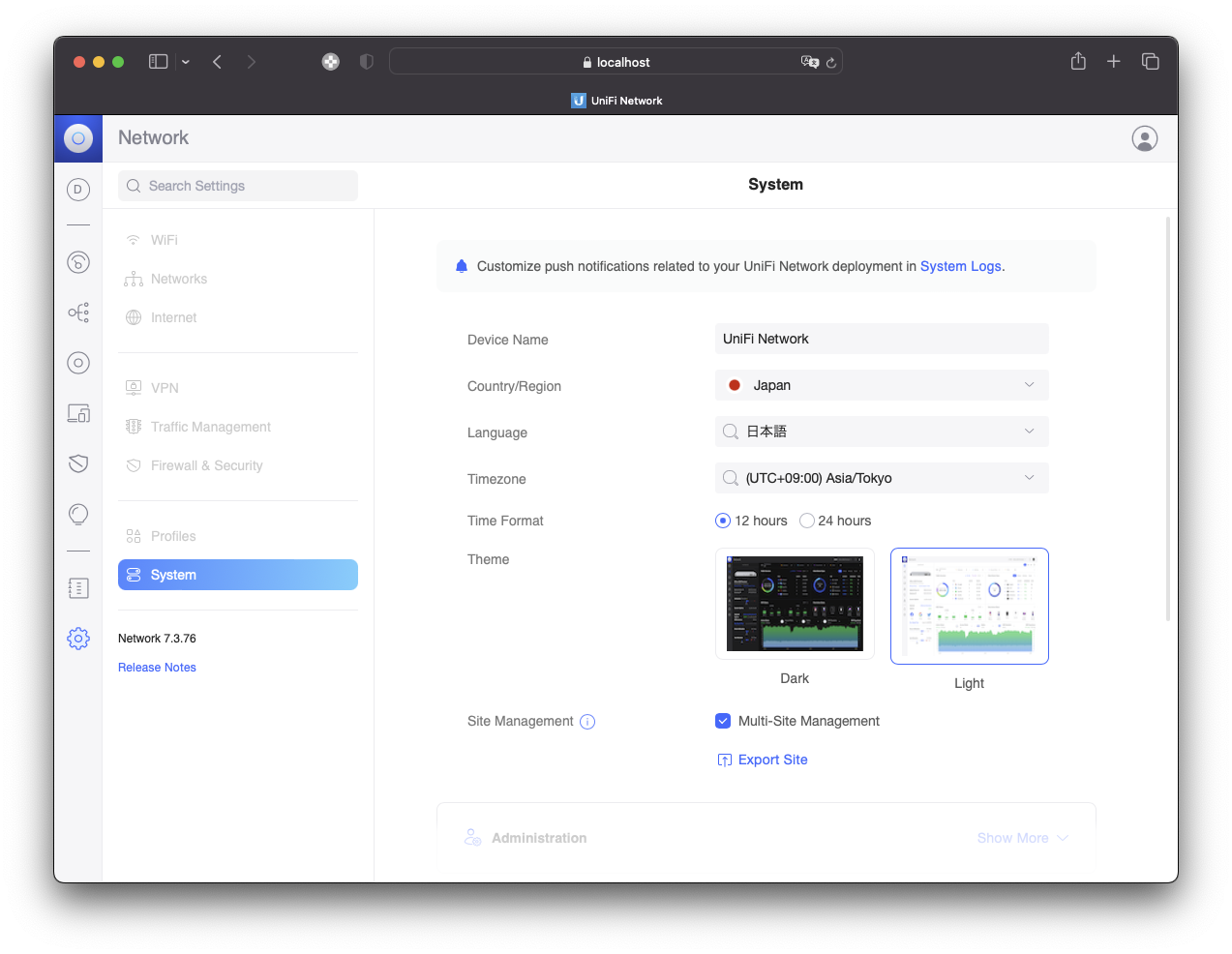Click the Safari privacy shield icon
The image size is (1232, 954).
[366, 62]
